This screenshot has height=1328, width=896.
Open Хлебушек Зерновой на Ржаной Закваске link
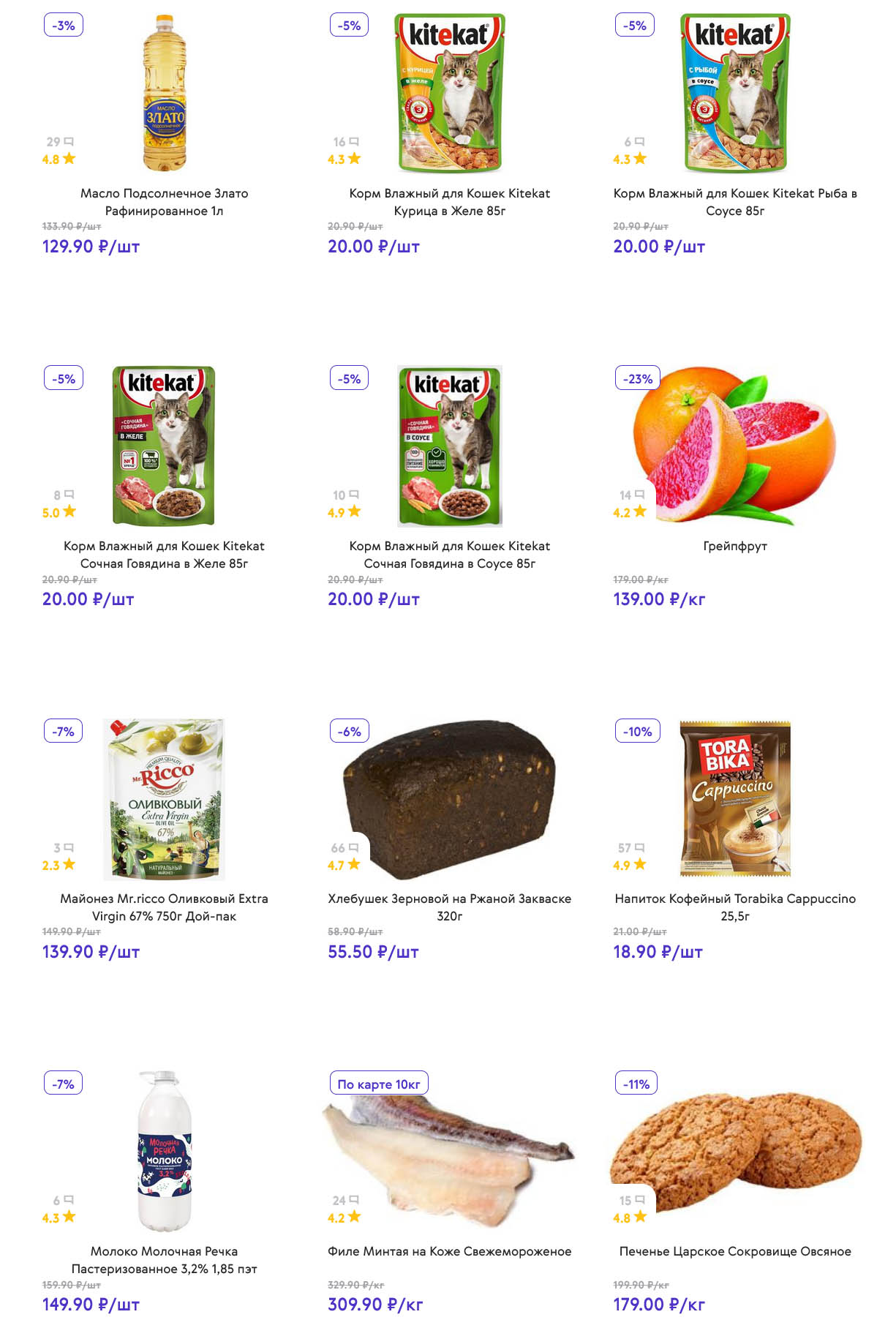pos(449,907)
